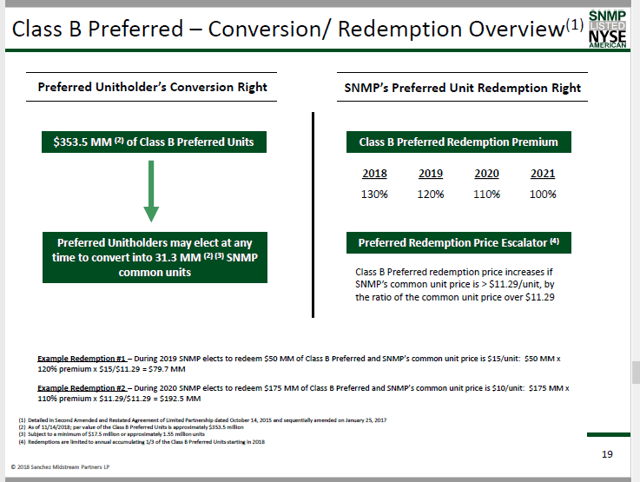
Task: Click the '© 2018 Sanchez Midstream Partners LP' copyright text
Action: click(x=60, y=467)
